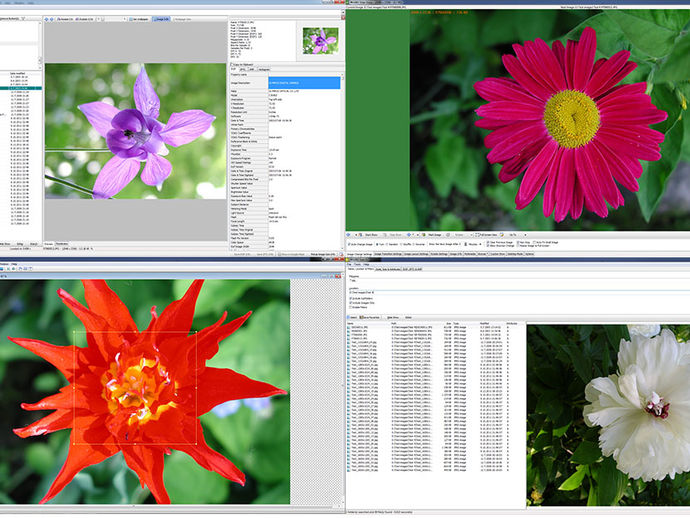This screenshot has height=518, width=690.
Task: Click previous arrow in slideshow toolbar
Action: pyautogui.click(x=349, y=235)
